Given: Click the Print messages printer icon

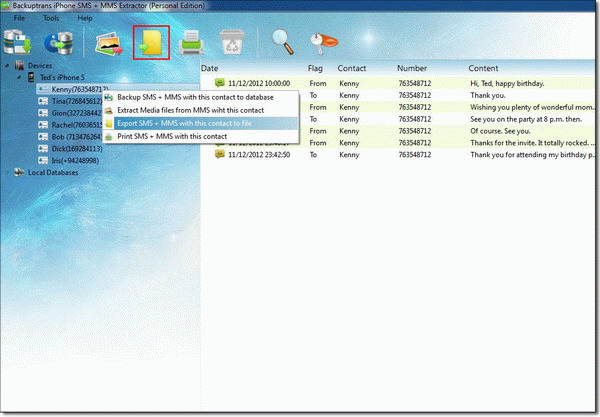Looking at the screenshot, I should pyautogui.click(x=193, y=43).
